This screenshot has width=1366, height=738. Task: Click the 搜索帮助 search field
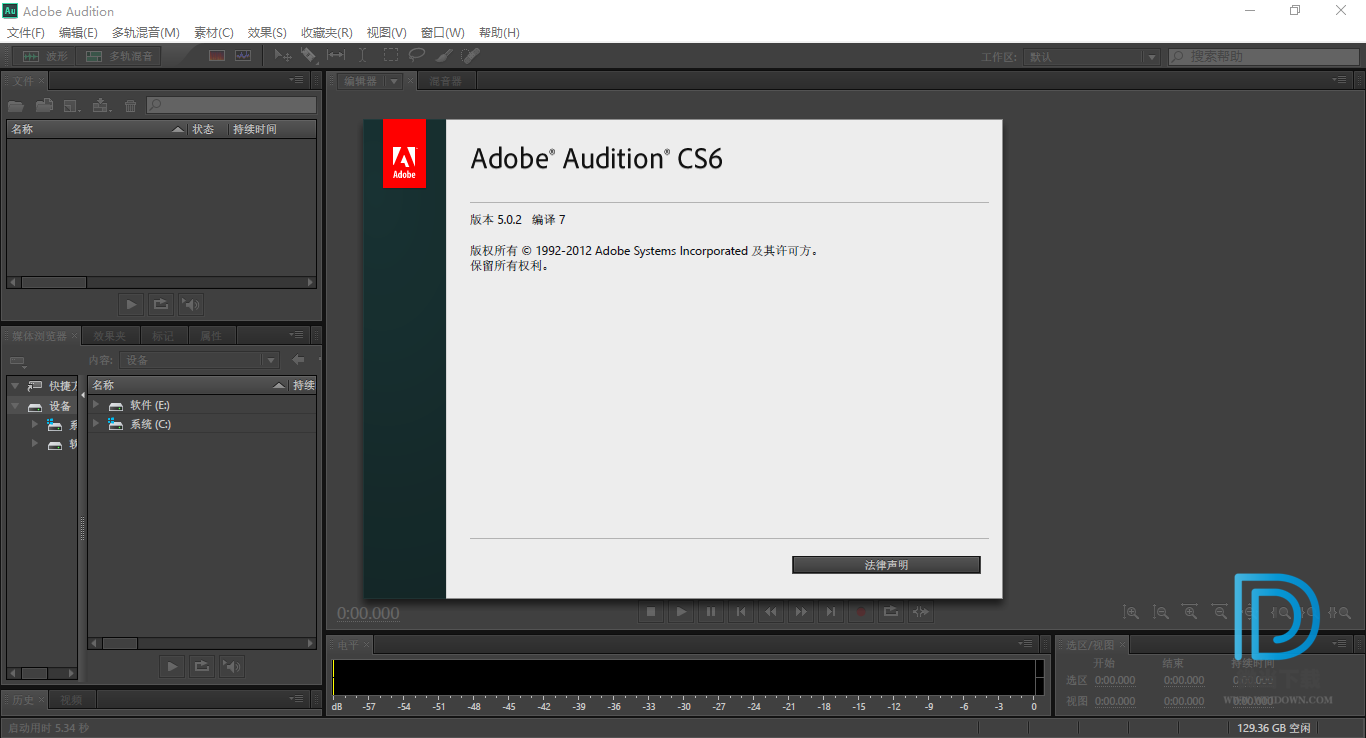[1265, 57]
